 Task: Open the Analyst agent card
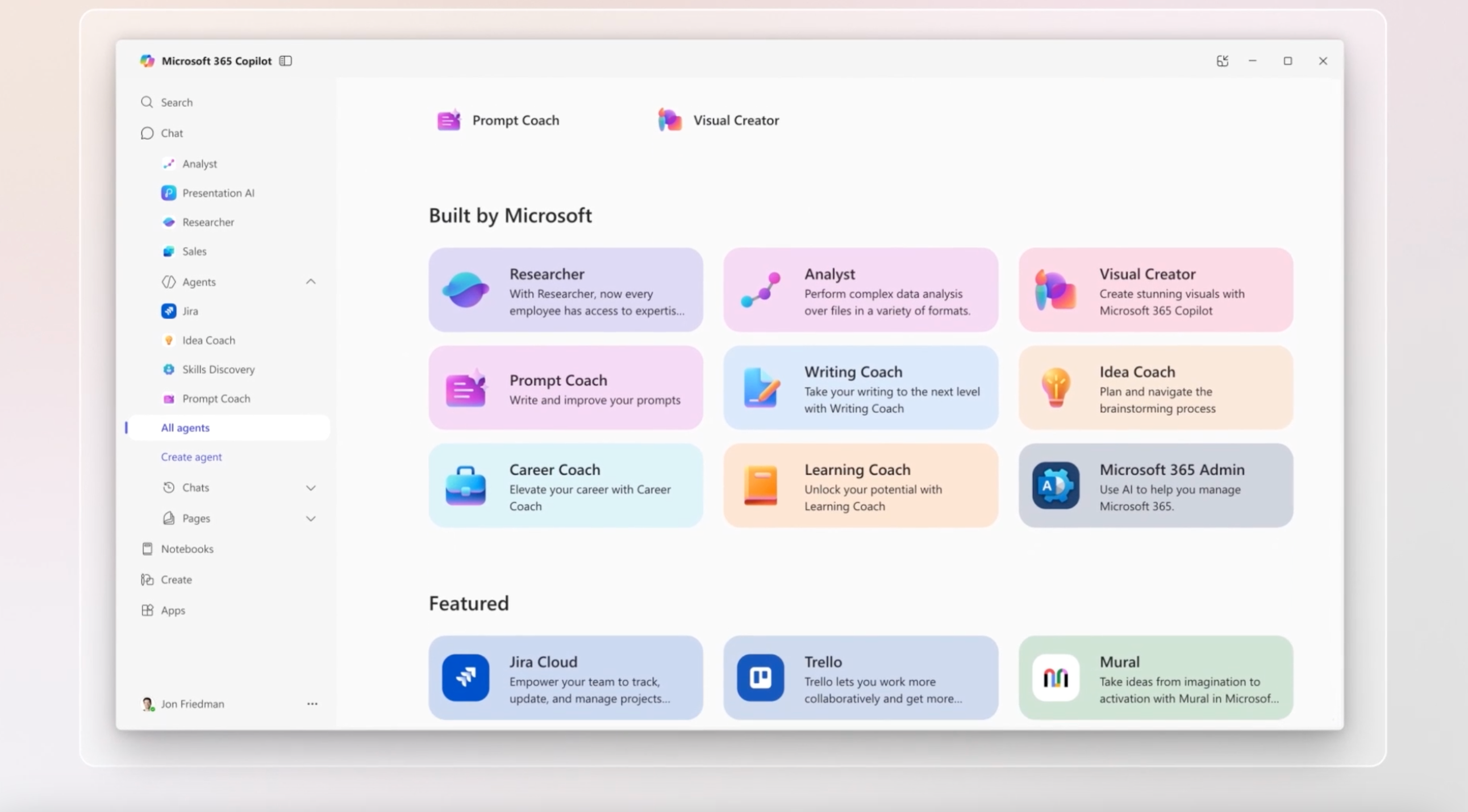(861, 290)
